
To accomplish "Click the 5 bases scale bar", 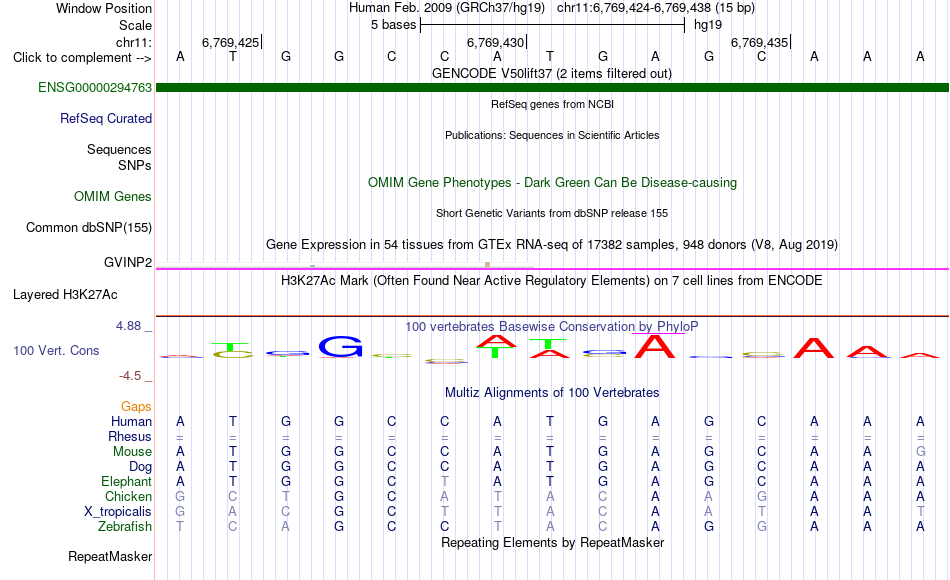I will pyautogui.click(x=552, y=25).
